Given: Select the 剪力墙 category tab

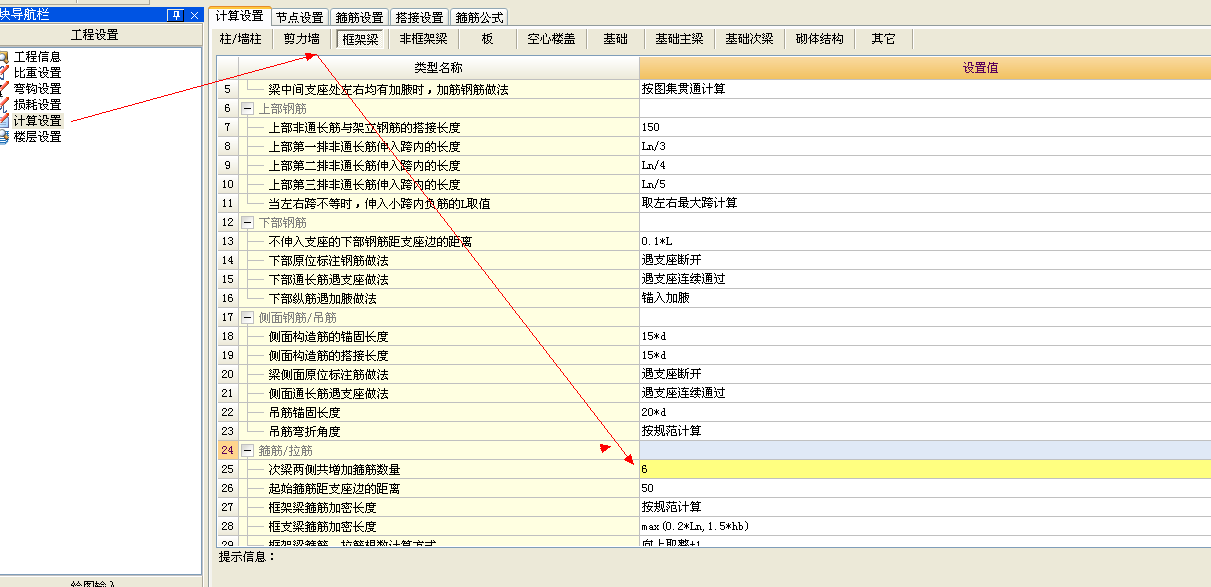Looking at the screenshot, I should pyautogui.click(x=301, y=40).
